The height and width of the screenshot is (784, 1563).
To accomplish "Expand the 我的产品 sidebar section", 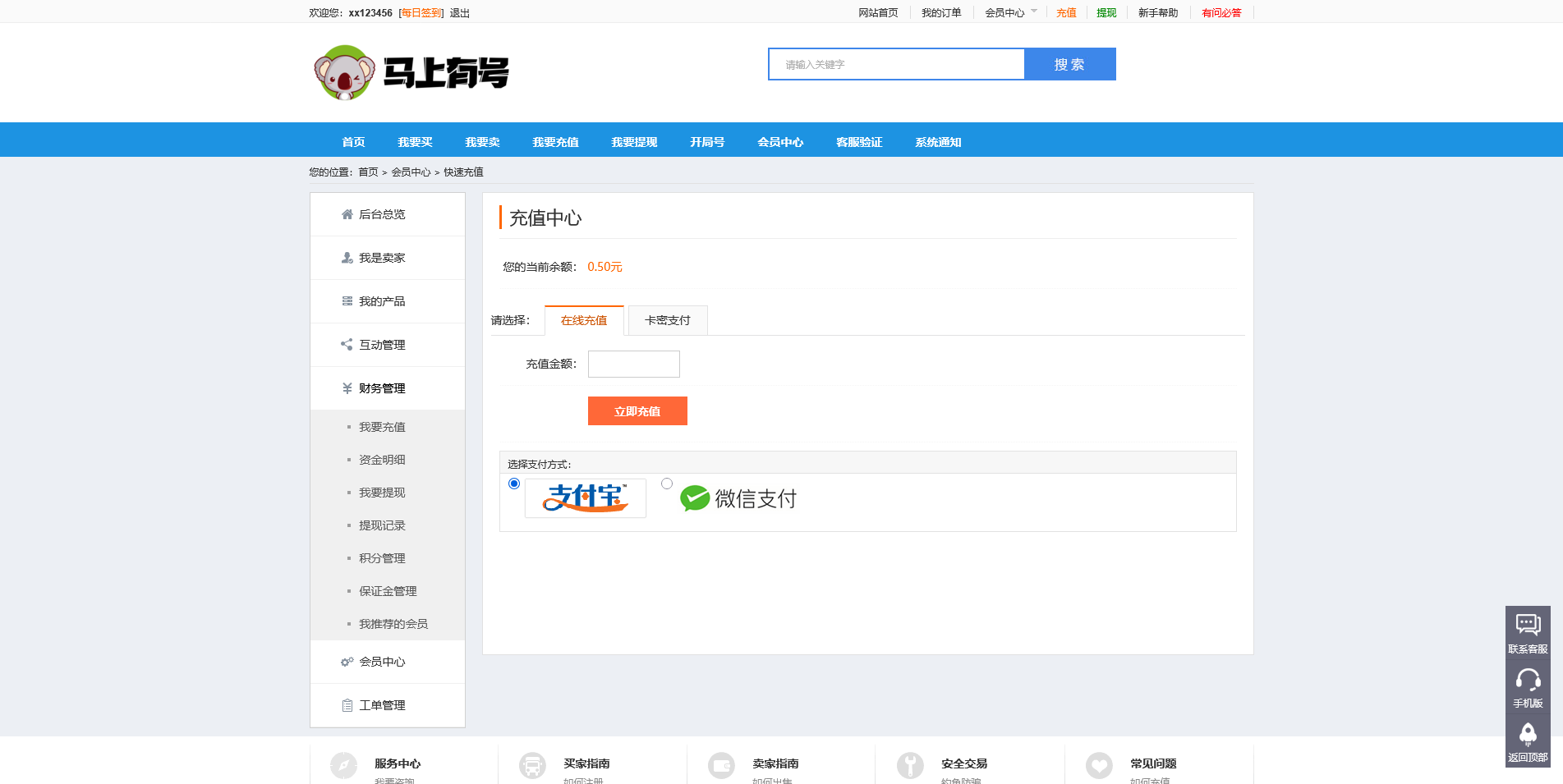I will (388, 301).
